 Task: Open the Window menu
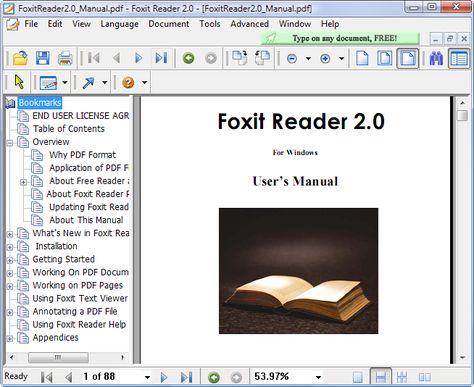click(295, 24)
